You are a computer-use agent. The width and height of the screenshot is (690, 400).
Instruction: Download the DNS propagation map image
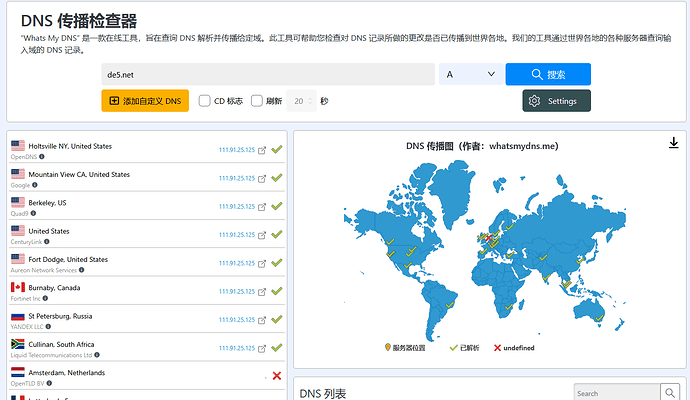(x=673, y=143)
